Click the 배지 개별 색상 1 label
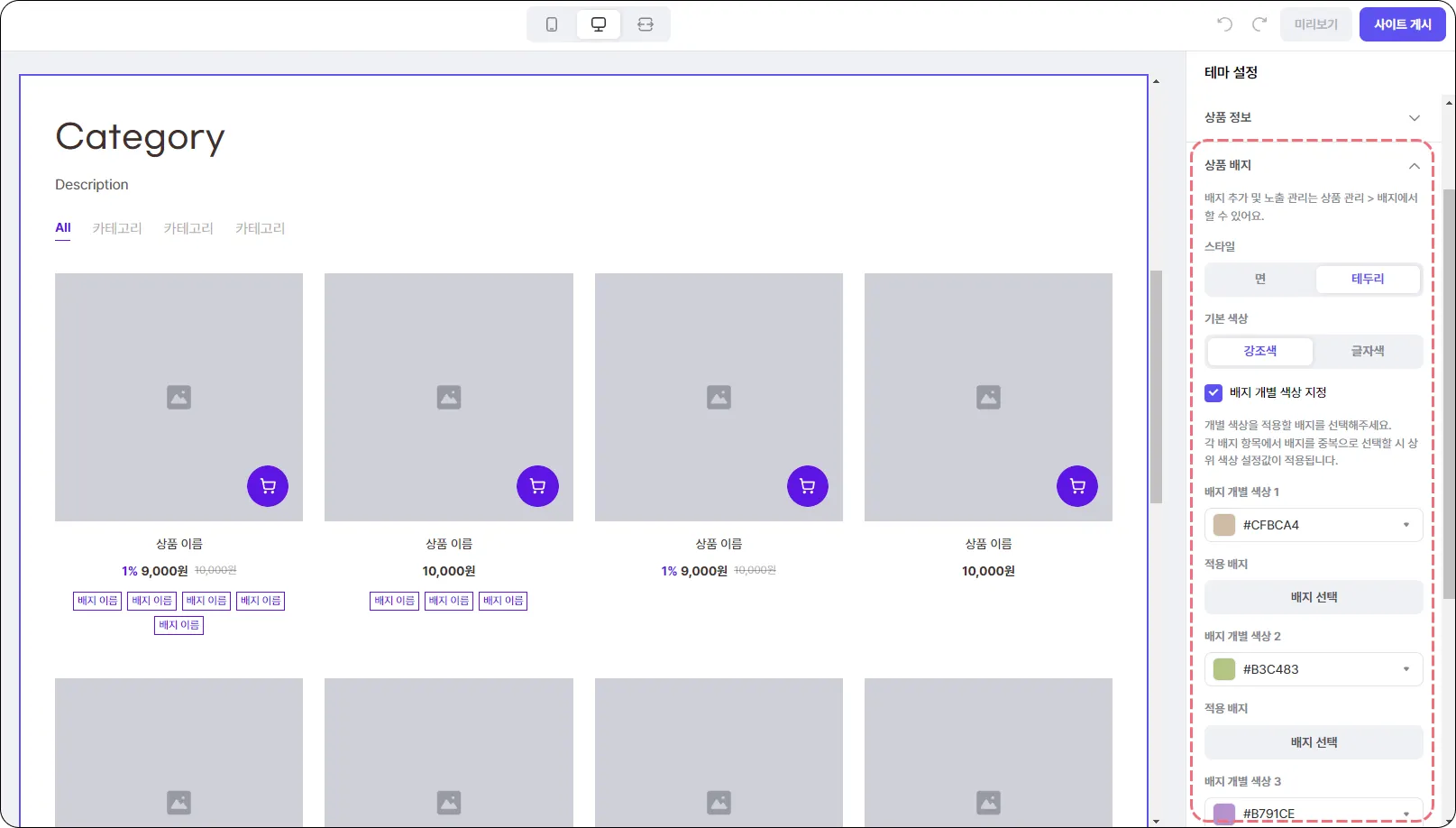 pos(1241,492)
